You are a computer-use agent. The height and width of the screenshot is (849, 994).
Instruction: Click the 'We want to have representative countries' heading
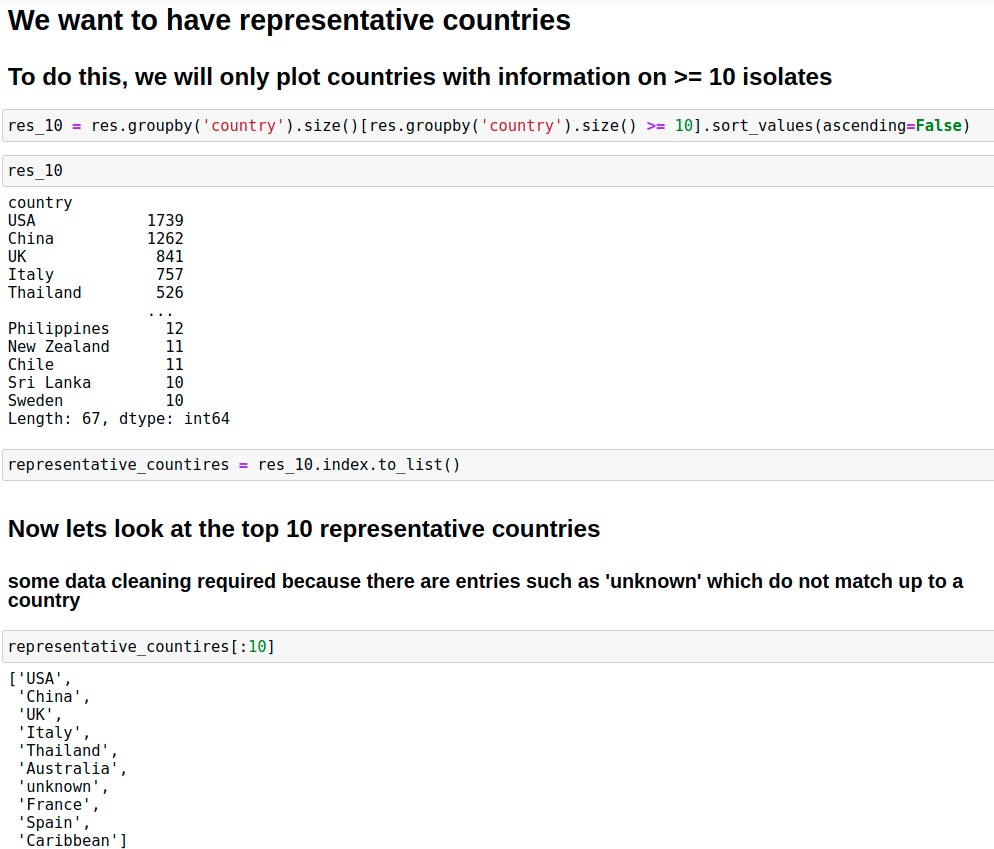289,20
